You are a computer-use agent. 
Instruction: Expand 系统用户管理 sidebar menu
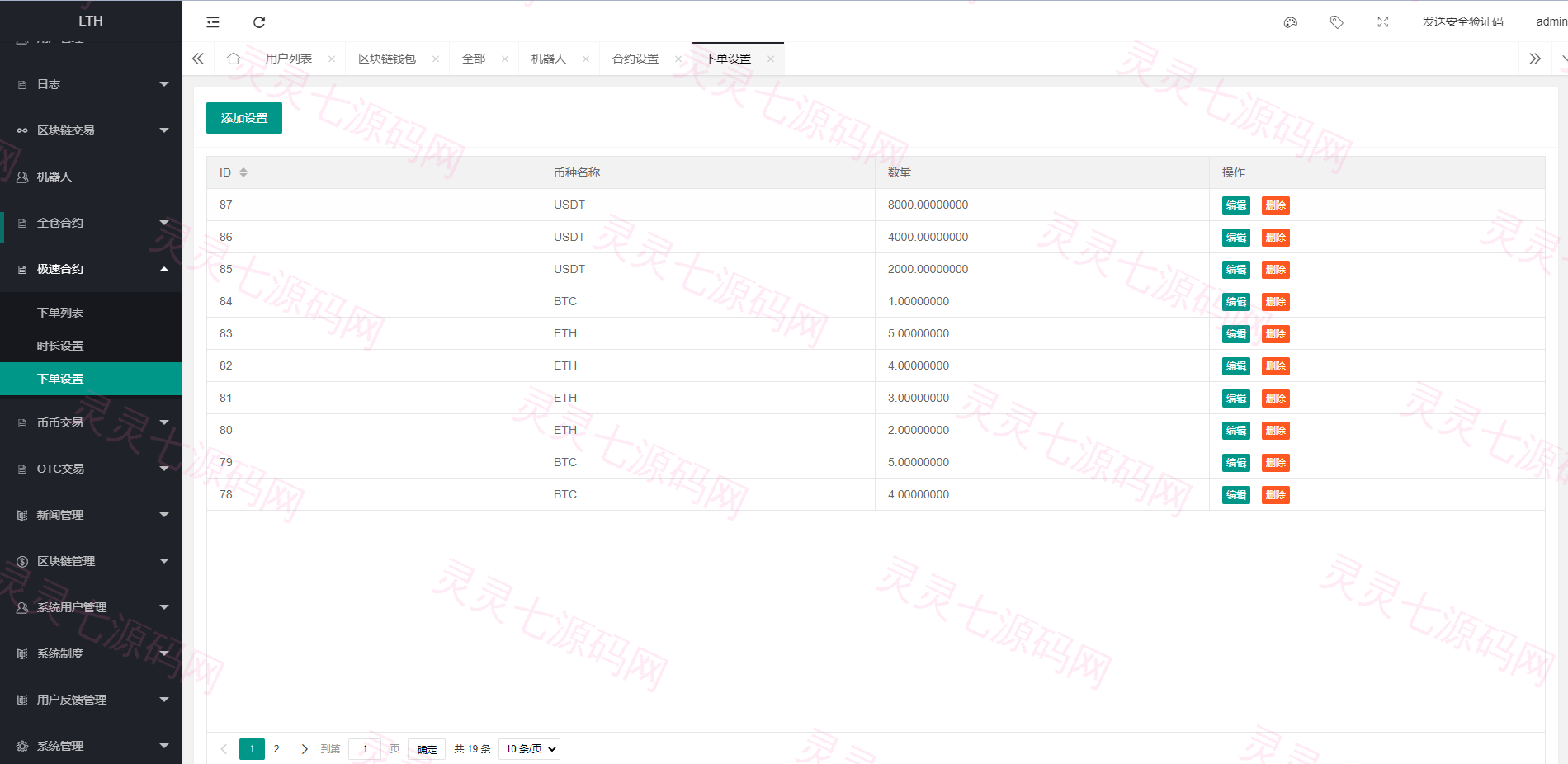91,607
